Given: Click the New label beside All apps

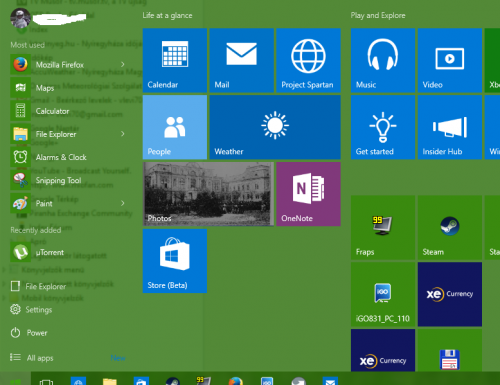Looking at the screenshot, I should 118,358.
